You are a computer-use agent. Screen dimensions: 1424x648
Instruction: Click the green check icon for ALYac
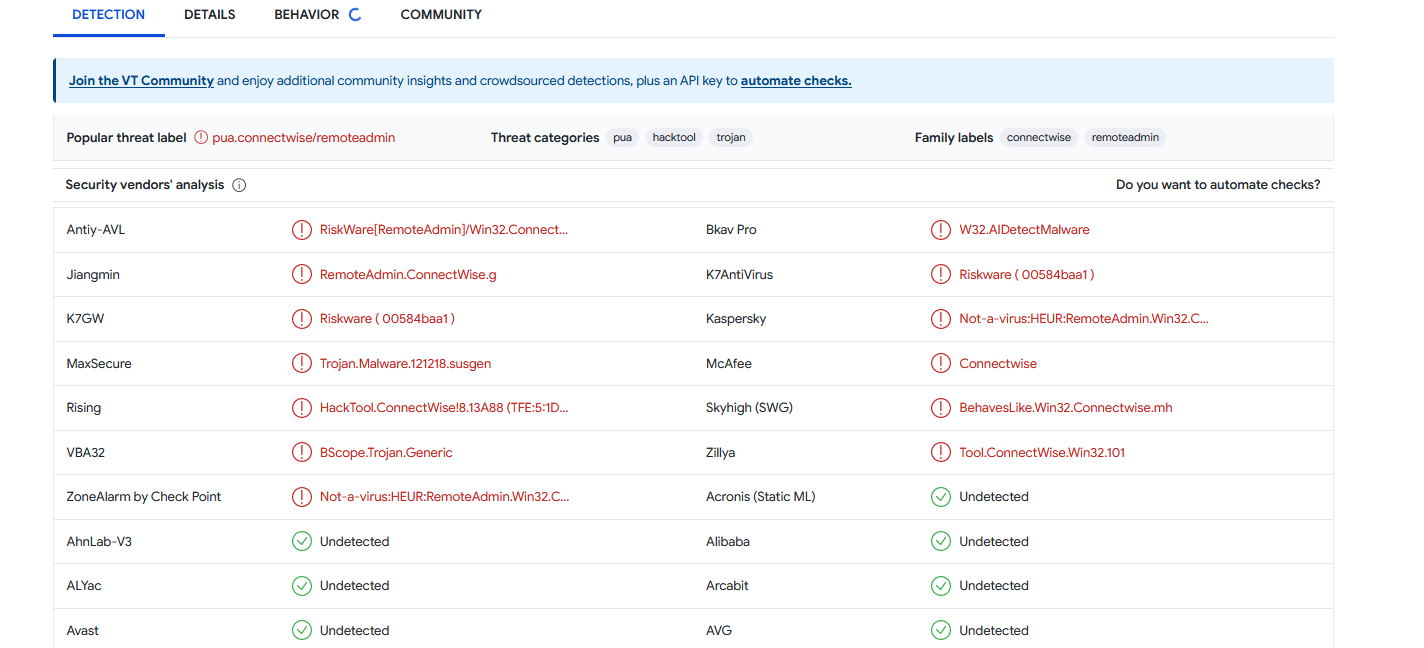(301, 586)
